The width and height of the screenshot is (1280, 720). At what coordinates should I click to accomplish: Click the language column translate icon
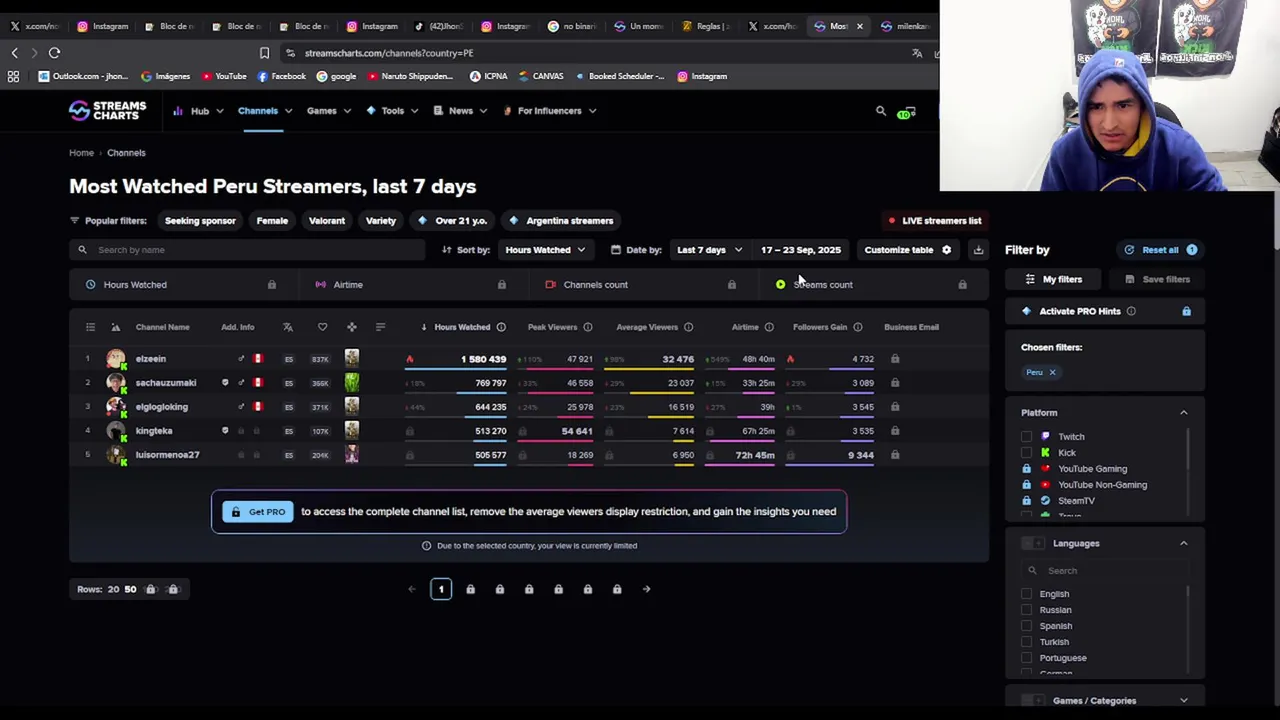pyautogui.click(x=288, y=327)
